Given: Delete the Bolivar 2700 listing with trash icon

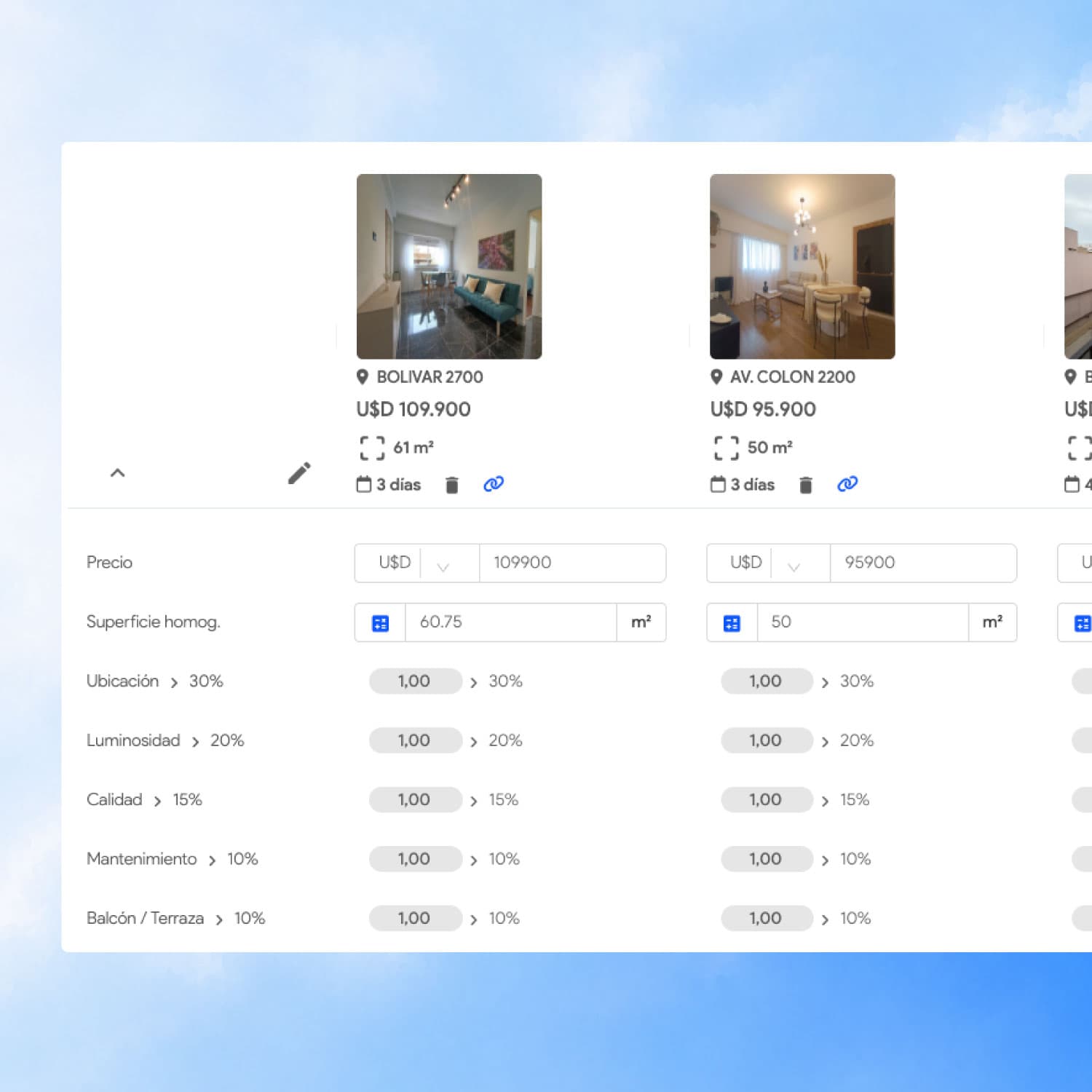Looking at the screenshot, I should pos(451,485).
